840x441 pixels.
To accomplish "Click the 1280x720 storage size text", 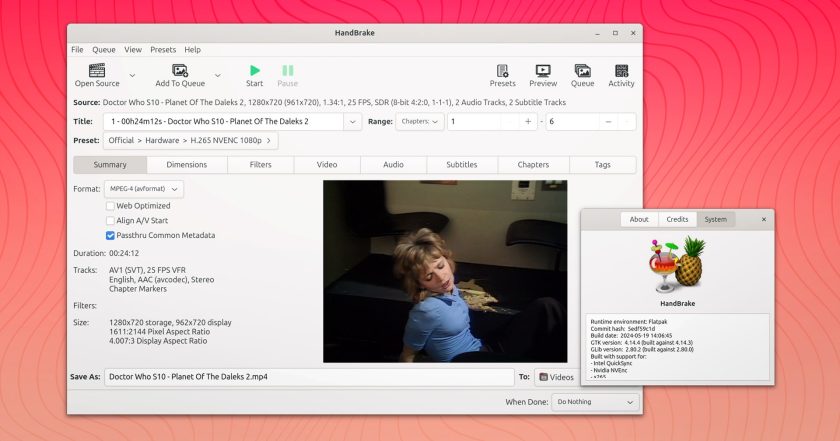I will coord(170,323).
